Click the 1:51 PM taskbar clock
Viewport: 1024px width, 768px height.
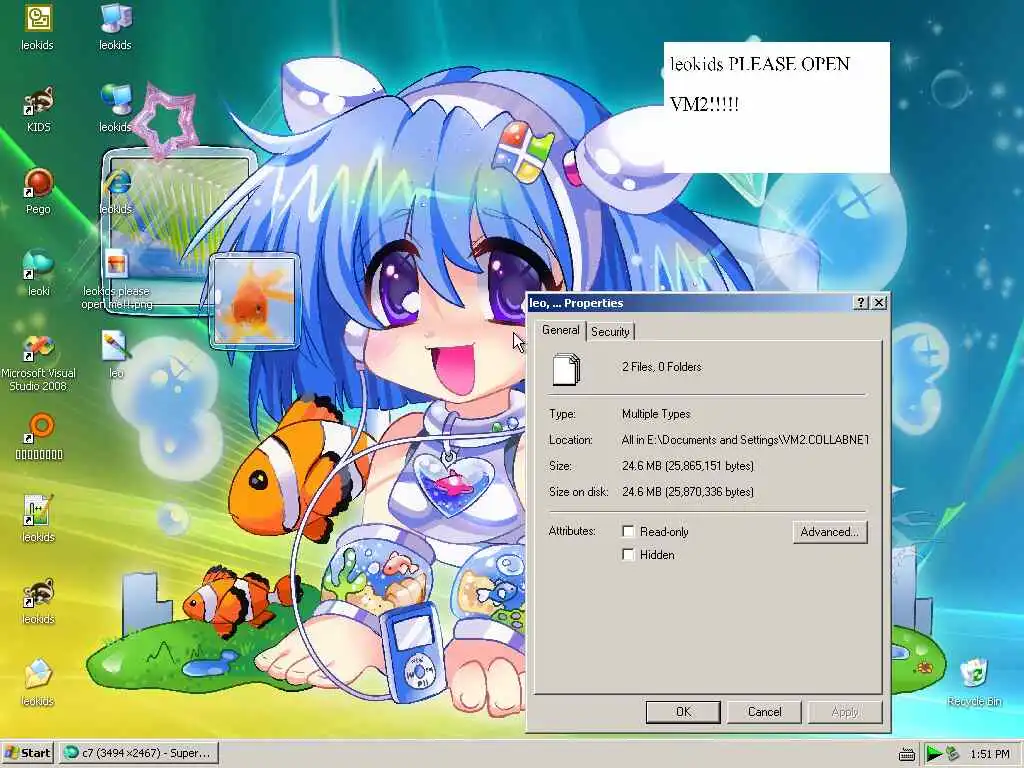990,754
